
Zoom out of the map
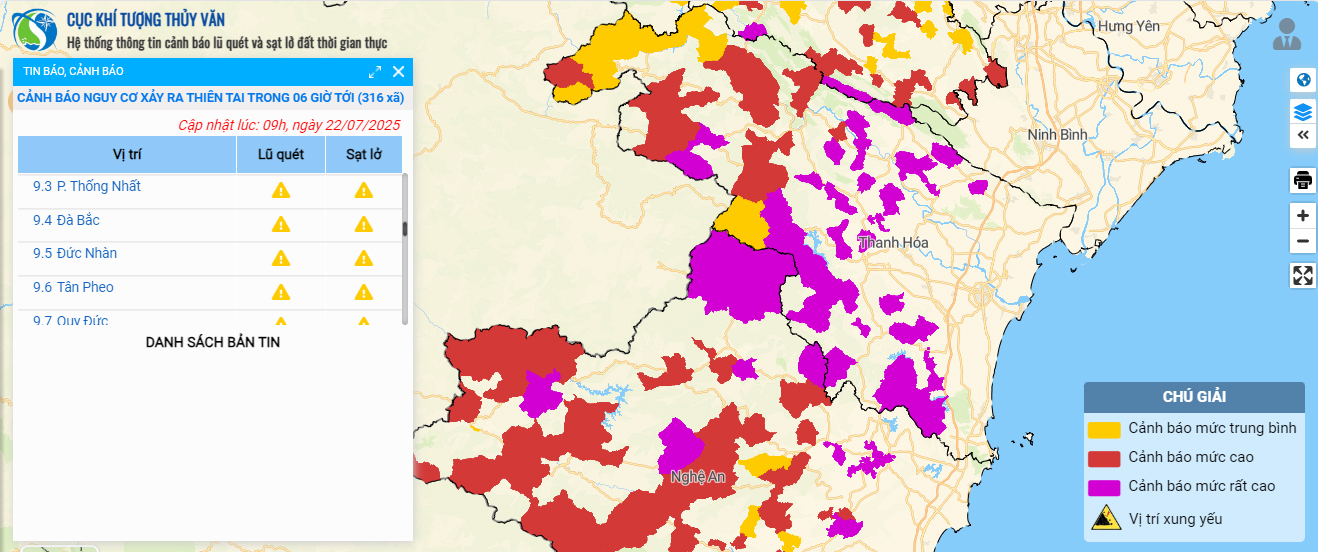click(1302, 241)
